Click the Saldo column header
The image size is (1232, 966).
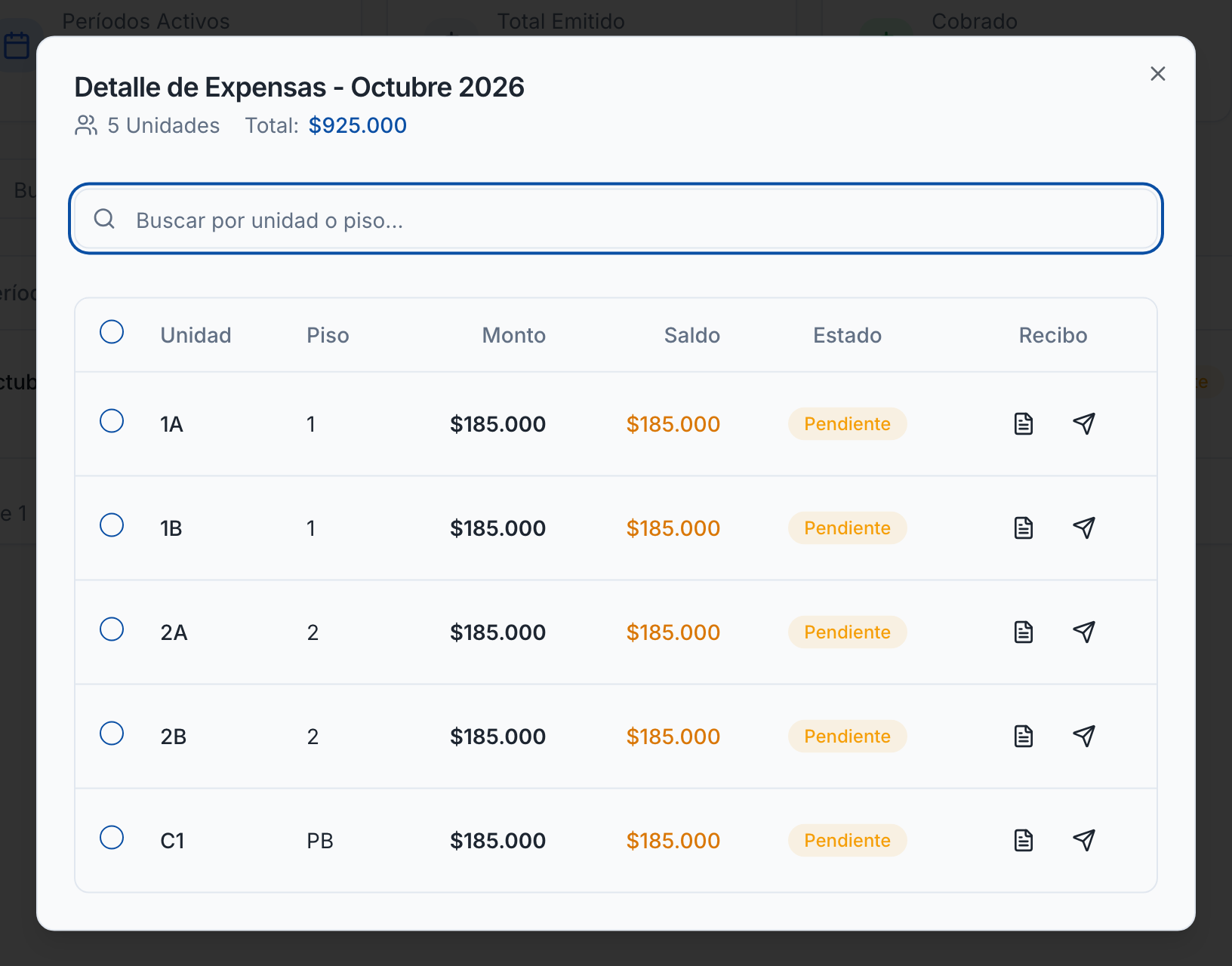692,335
